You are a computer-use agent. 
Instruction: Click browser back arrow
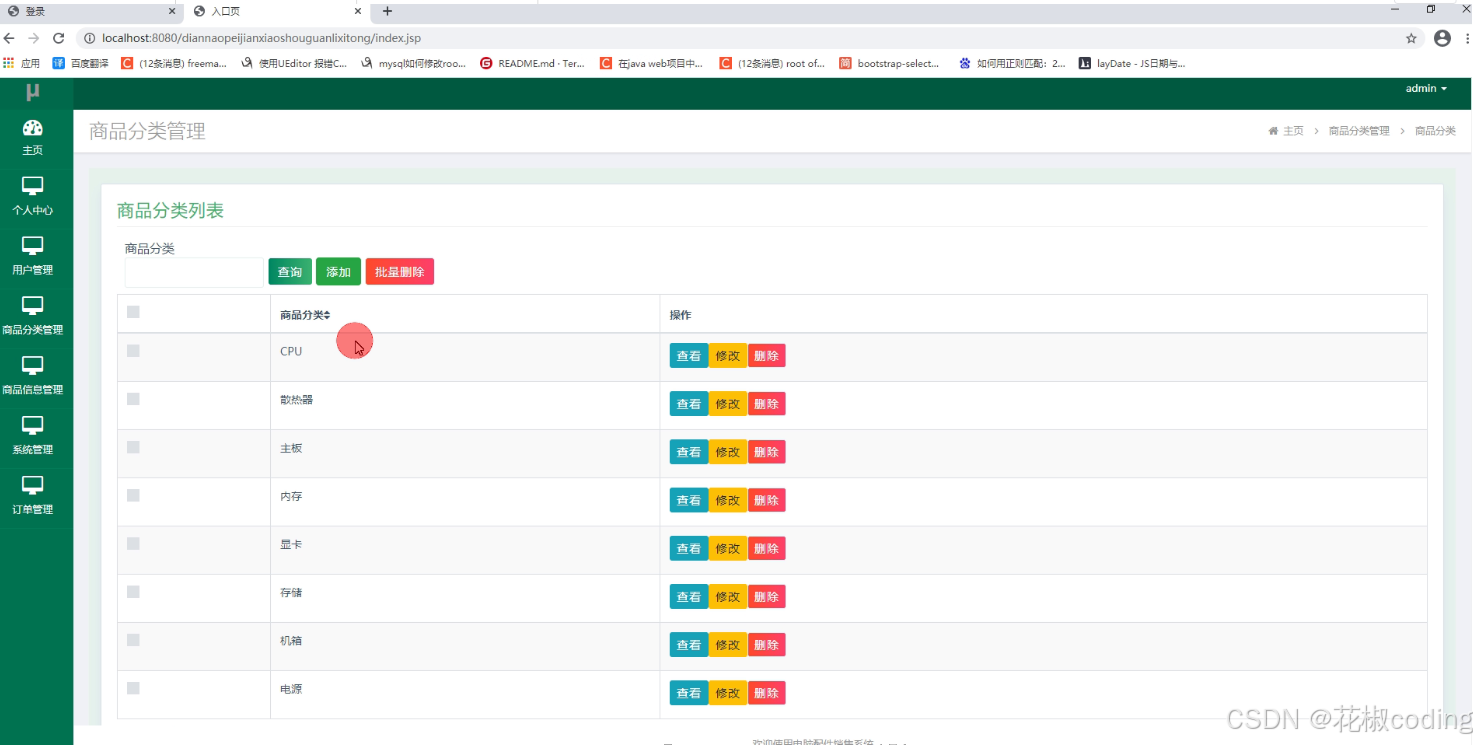[10, 38]
